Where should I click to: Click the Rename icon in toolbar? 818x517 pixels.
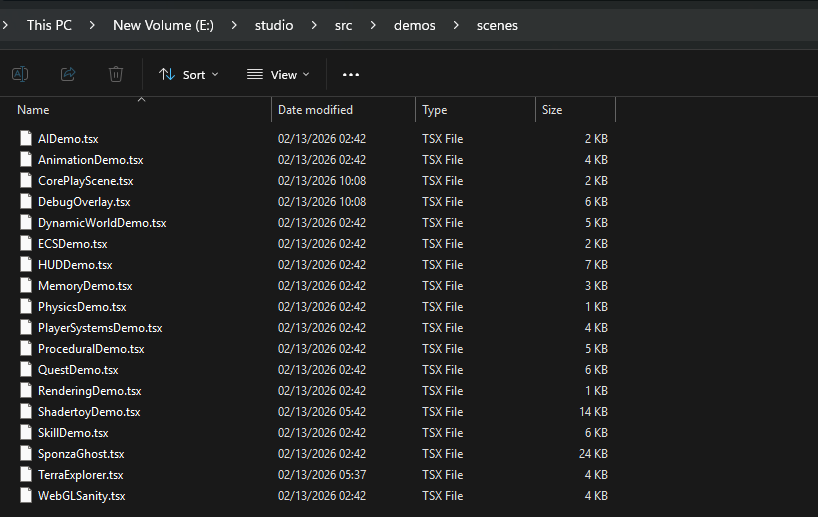click(x=20, y=74)
